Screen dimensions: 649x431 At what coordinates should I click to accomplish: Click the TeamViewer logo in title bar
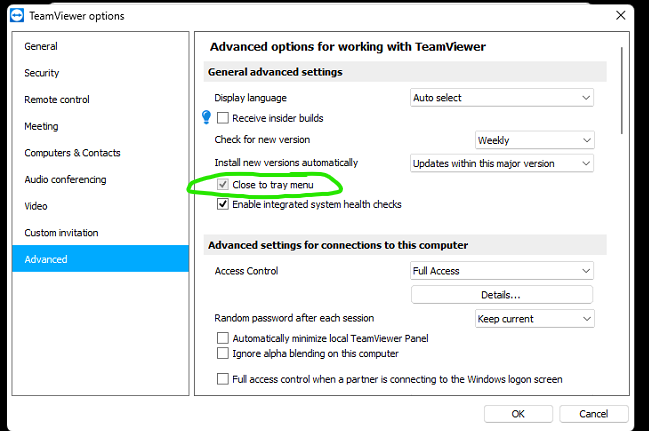[17, 15]
